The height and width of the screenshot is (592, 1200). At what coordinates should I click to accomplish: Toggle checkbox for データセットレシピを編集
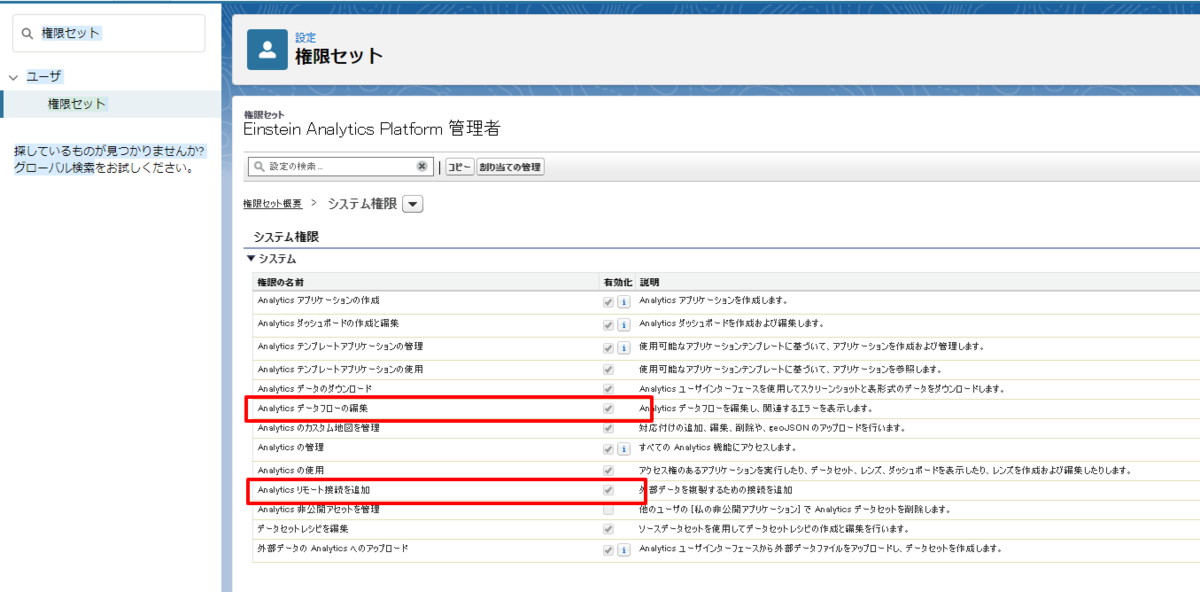(x=608, y=529)
